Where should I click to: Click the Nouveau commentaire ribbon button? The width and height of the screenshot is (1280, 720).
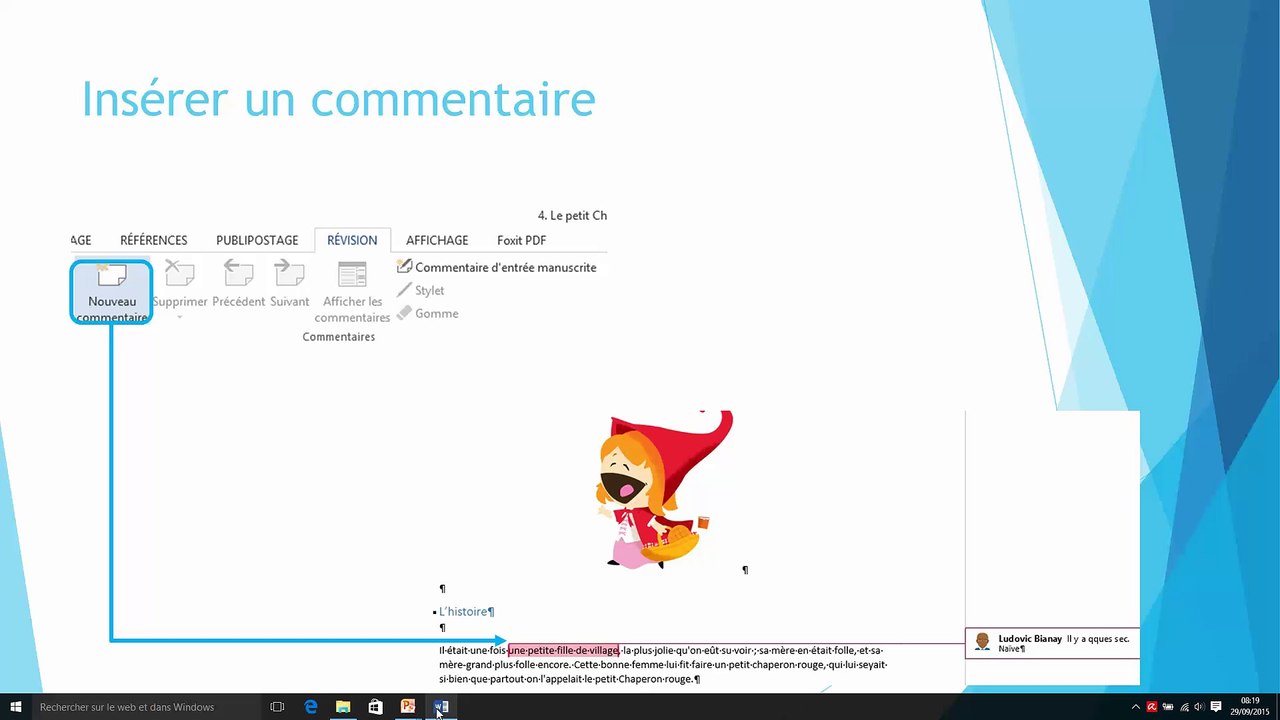click(x=111, y=291)
